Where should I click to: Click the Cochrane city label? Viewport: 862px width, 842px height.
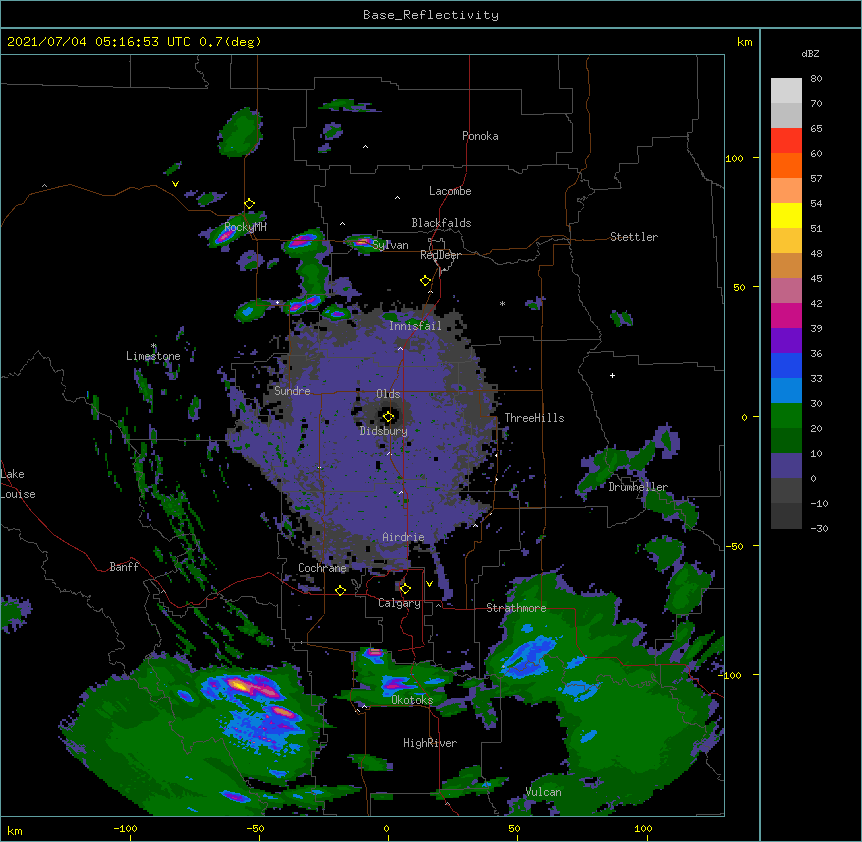click(x=322, y=568)
